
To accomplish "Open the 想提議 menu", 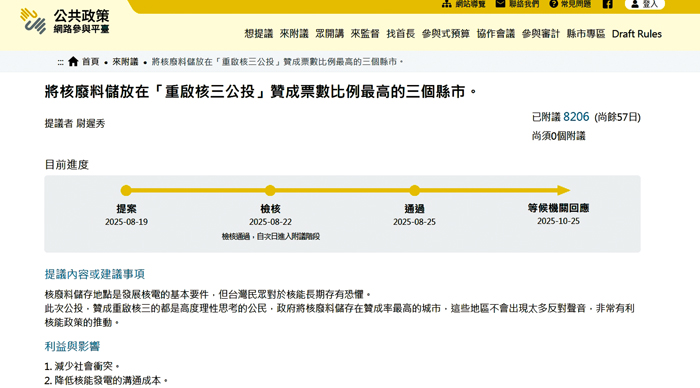I will click(x=258, y=34).
